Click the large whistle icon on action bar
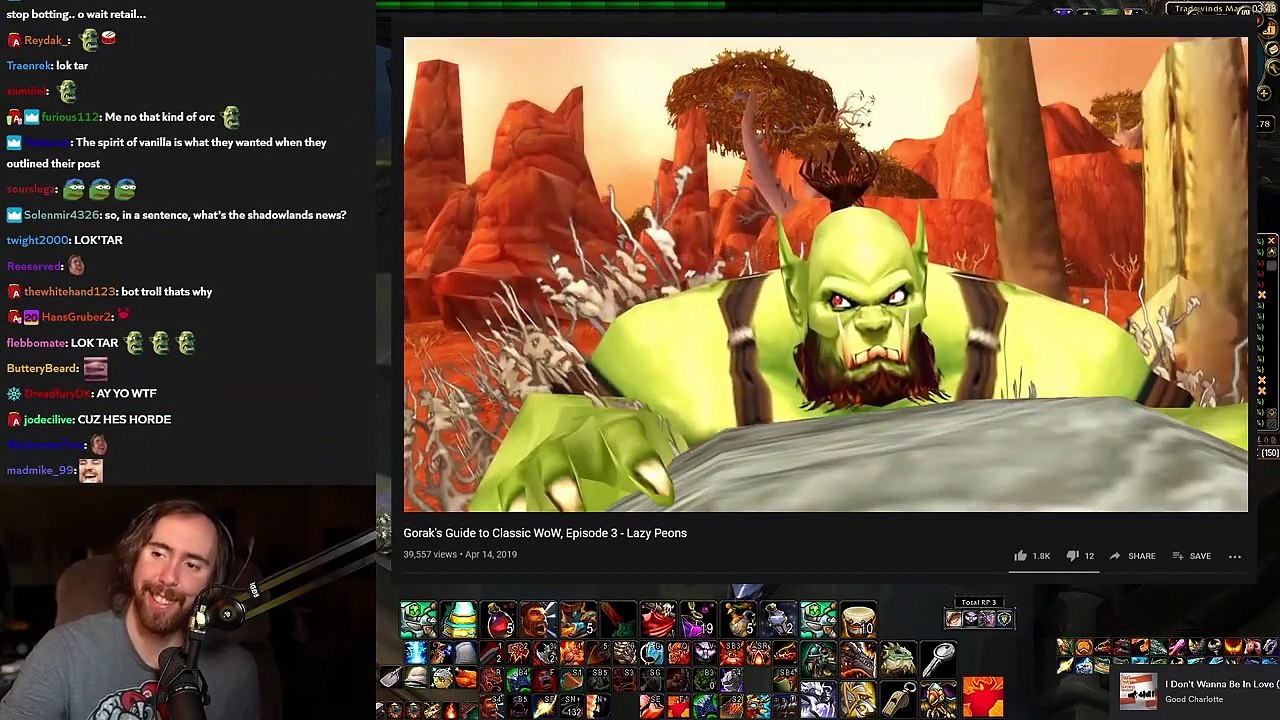The image size is (1280, 720). pos(899,699)
